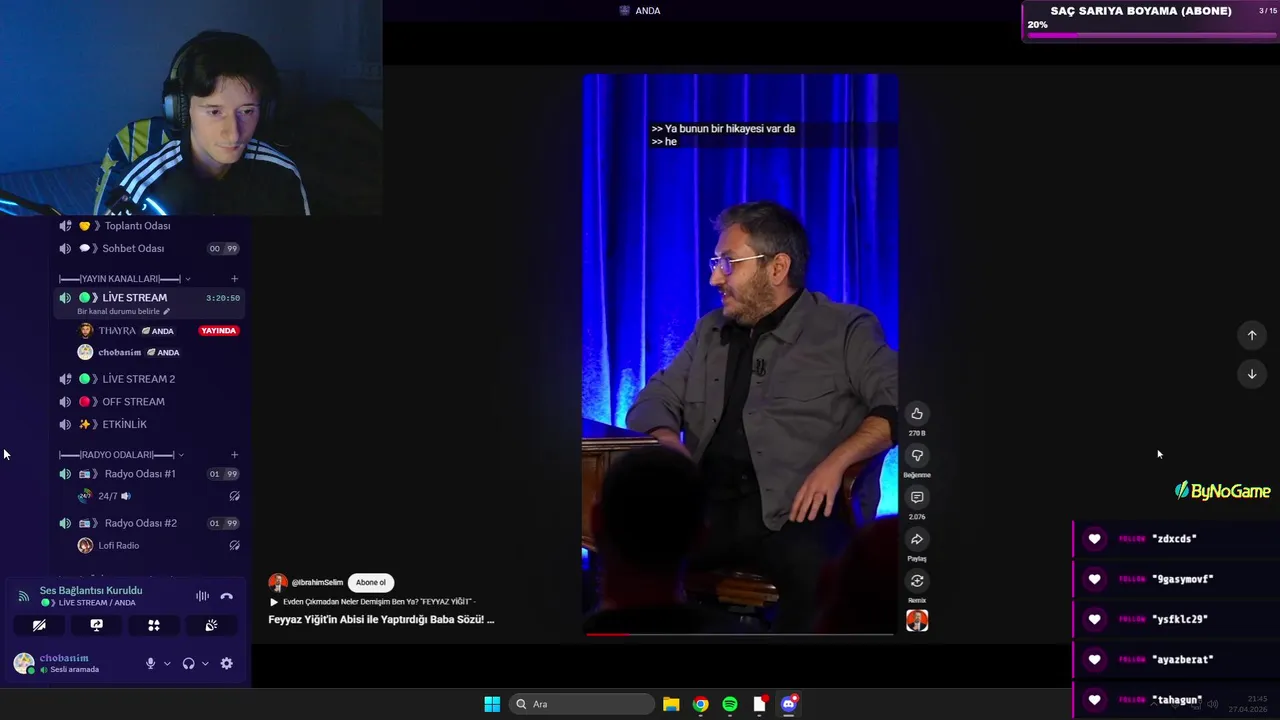This screenshot has width=1280, height=720.
Task: Open Google Chrome from taskbar
Action: [x=701, y=704]
